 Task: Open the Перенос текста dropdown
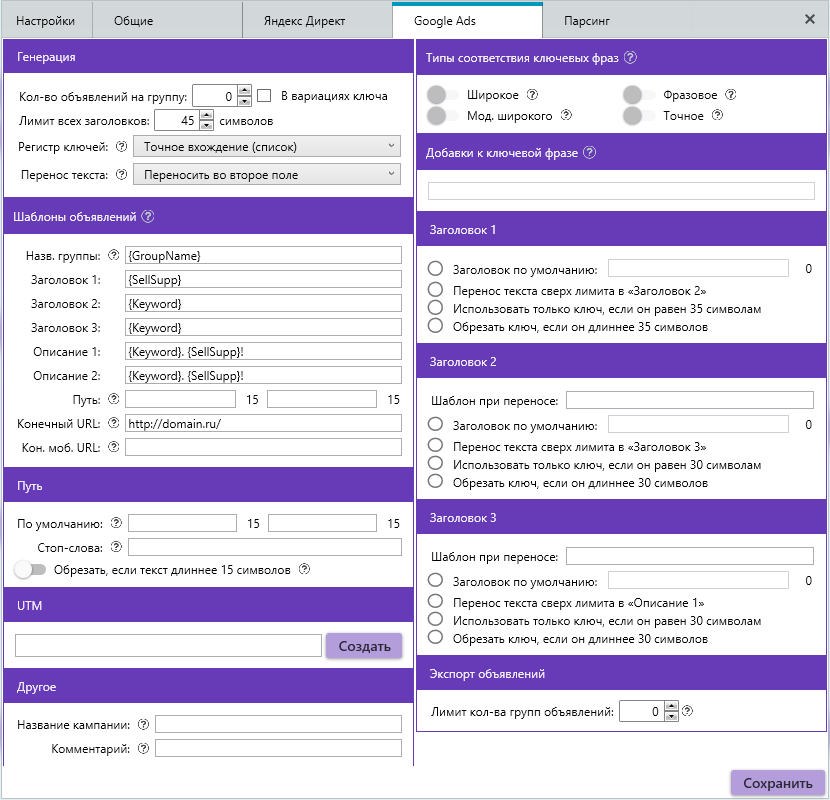[x=267, y=174]
